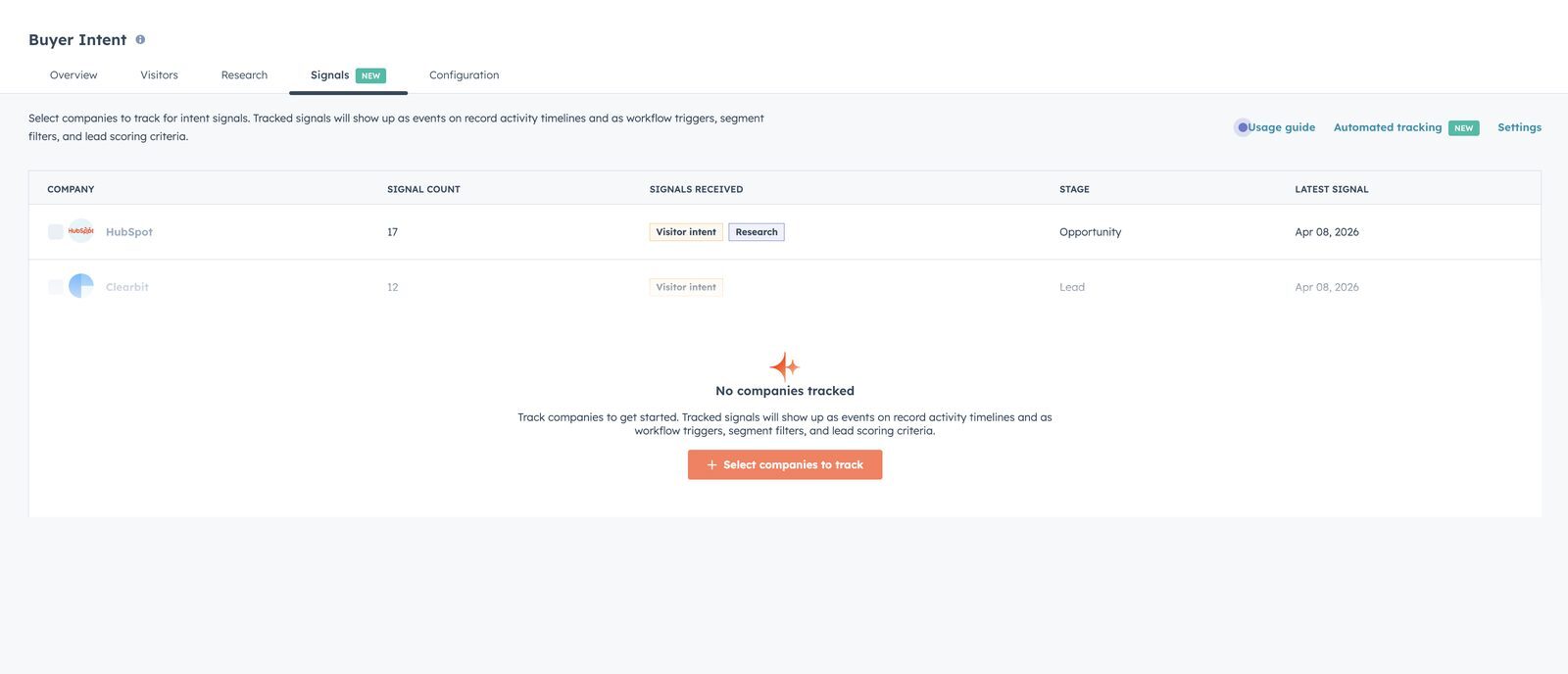Sort by the Signal Count column header
This screenshot has height=674, width=1568.
pos(423,189)
